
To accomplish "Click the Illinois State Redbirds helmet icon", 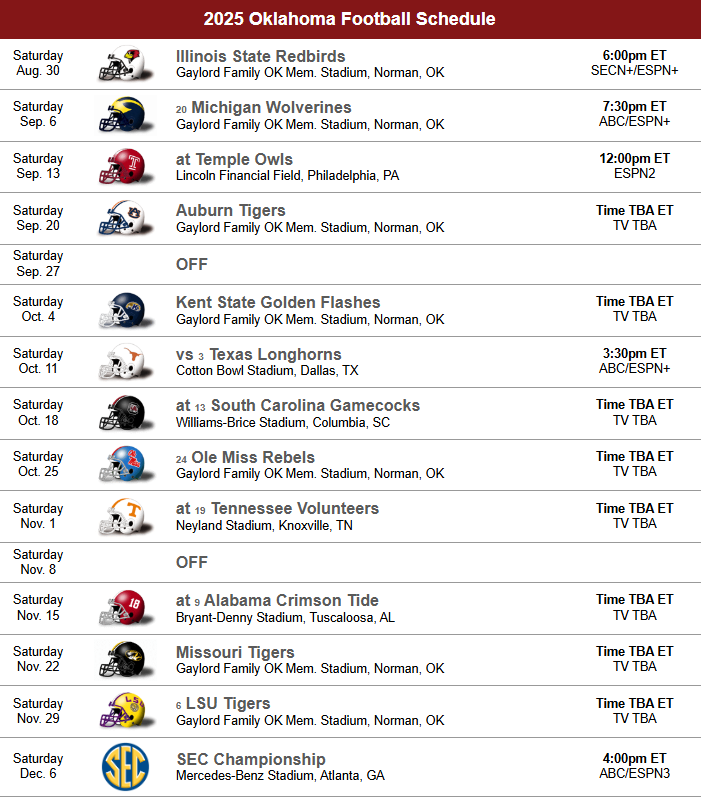I will [125, 64].
